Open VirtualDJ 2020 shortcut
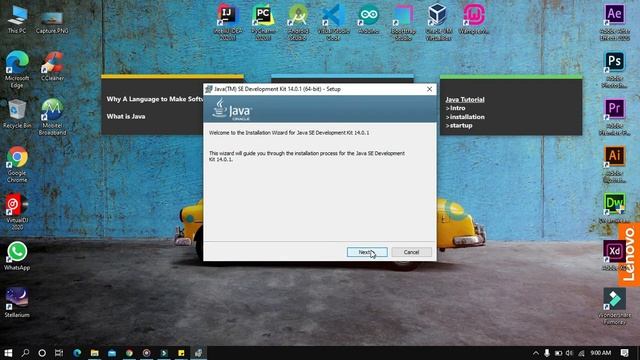This screenshot has height=360, width=640. pos(17,212)
